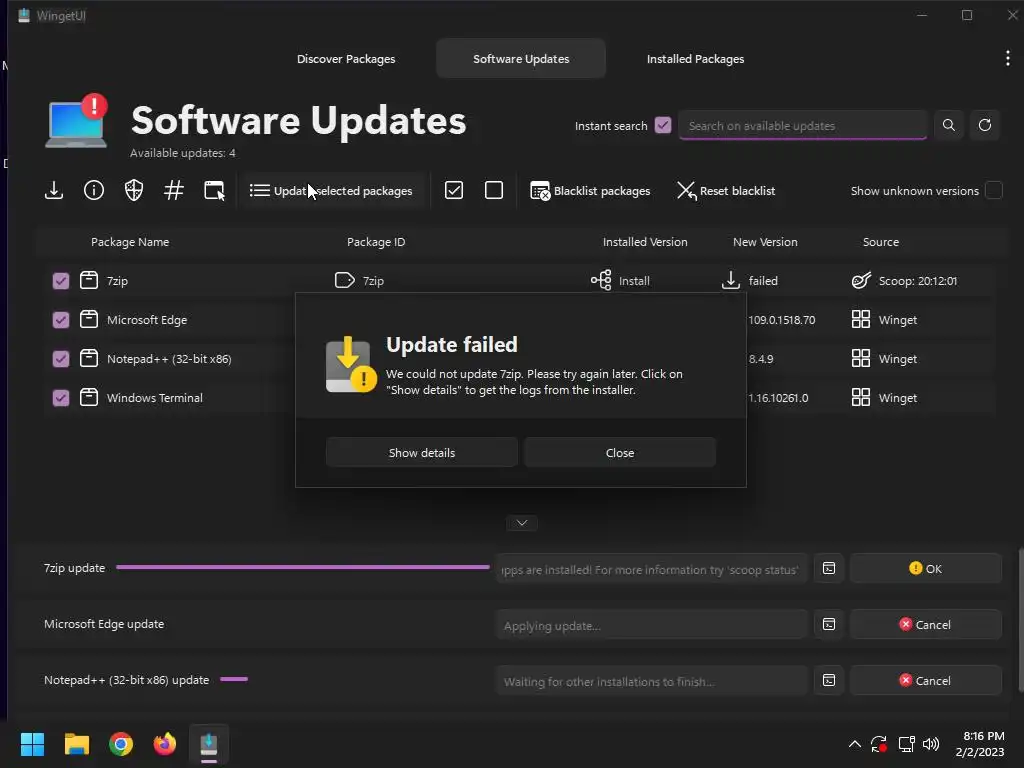Click the run as administrator shield icon
Image resolution: width=1024 pixels, height=768 pixels.
coord(134,191)
